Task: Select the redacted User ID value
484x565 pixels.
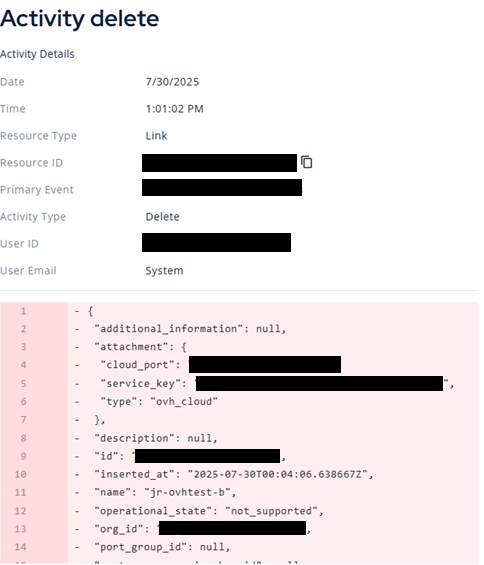Action: click(216, 242)
